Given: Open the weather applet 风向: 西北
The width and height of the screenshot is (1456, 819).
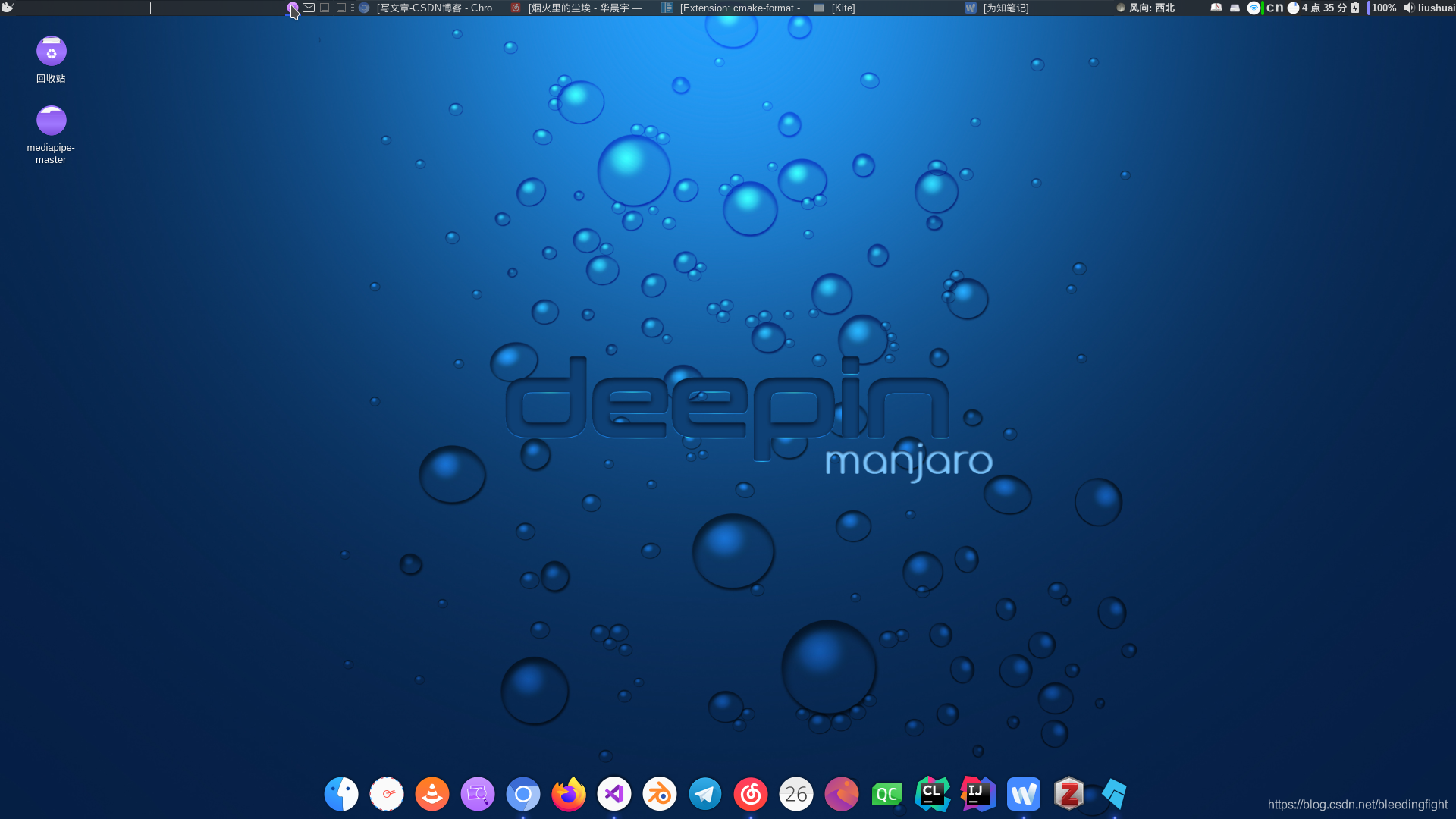Looking at the screenshot, I should (x=1146, y=8).
